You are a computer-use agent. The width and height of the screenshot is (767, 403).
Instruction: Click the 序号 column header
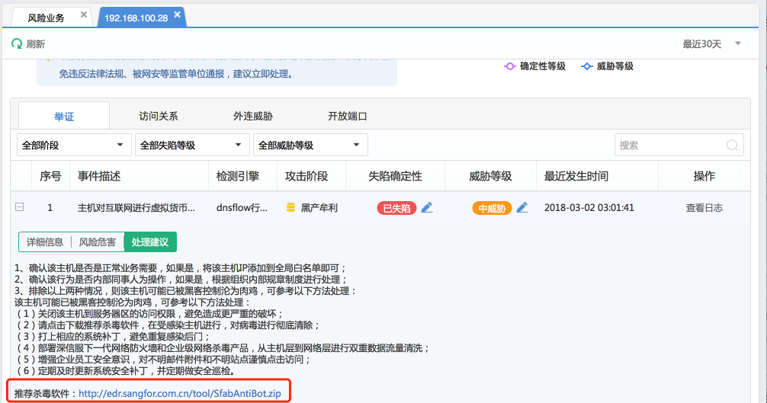pyautogui.click(x=50, y=176)
